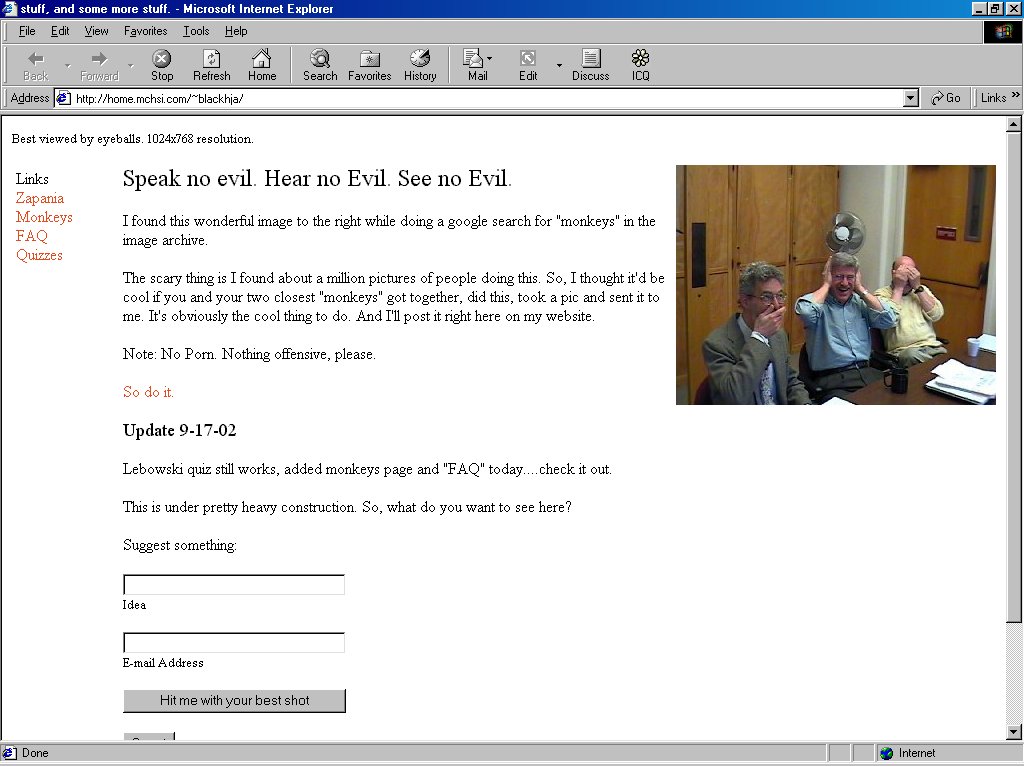Open the Favorites toolbar button
Image resolution: width=1024 pixels, height=766 pixels.
369,65
